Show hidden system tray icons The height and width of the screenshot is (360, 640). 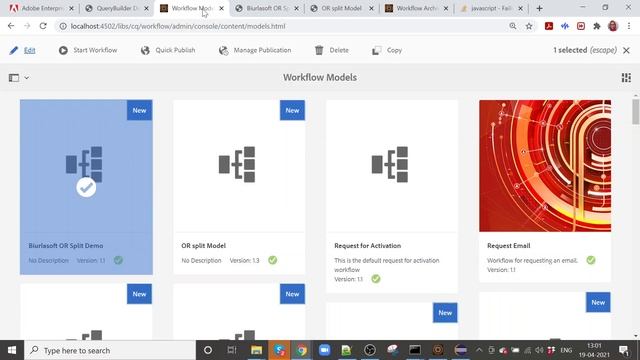pos(479,350)
